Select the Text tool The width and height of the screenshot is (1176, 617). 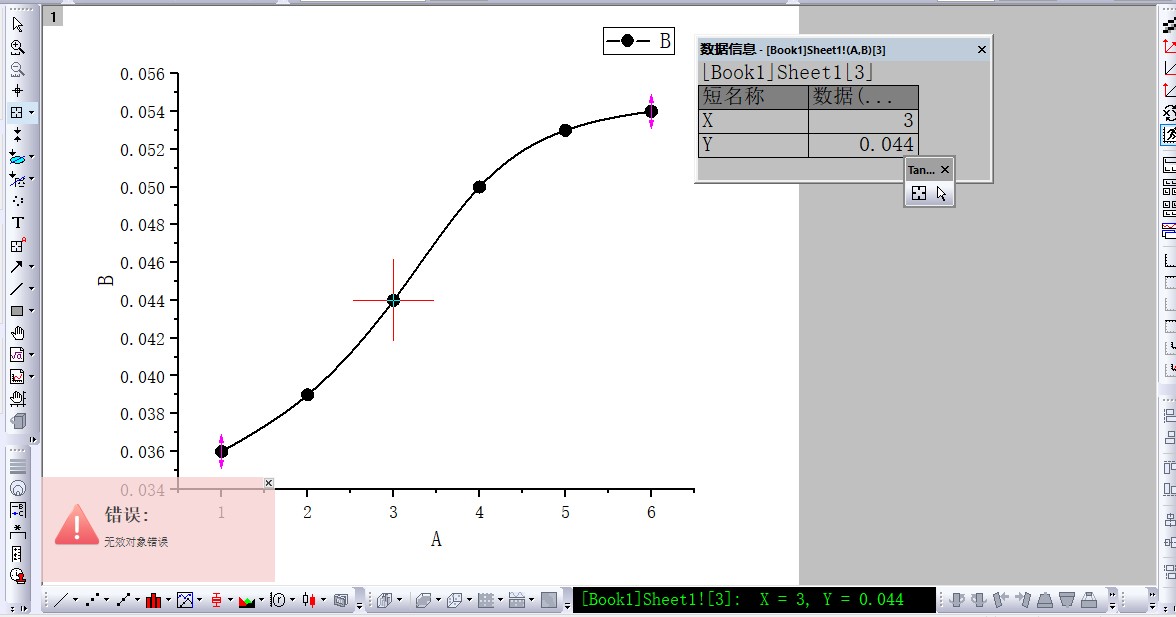(17, 223)
